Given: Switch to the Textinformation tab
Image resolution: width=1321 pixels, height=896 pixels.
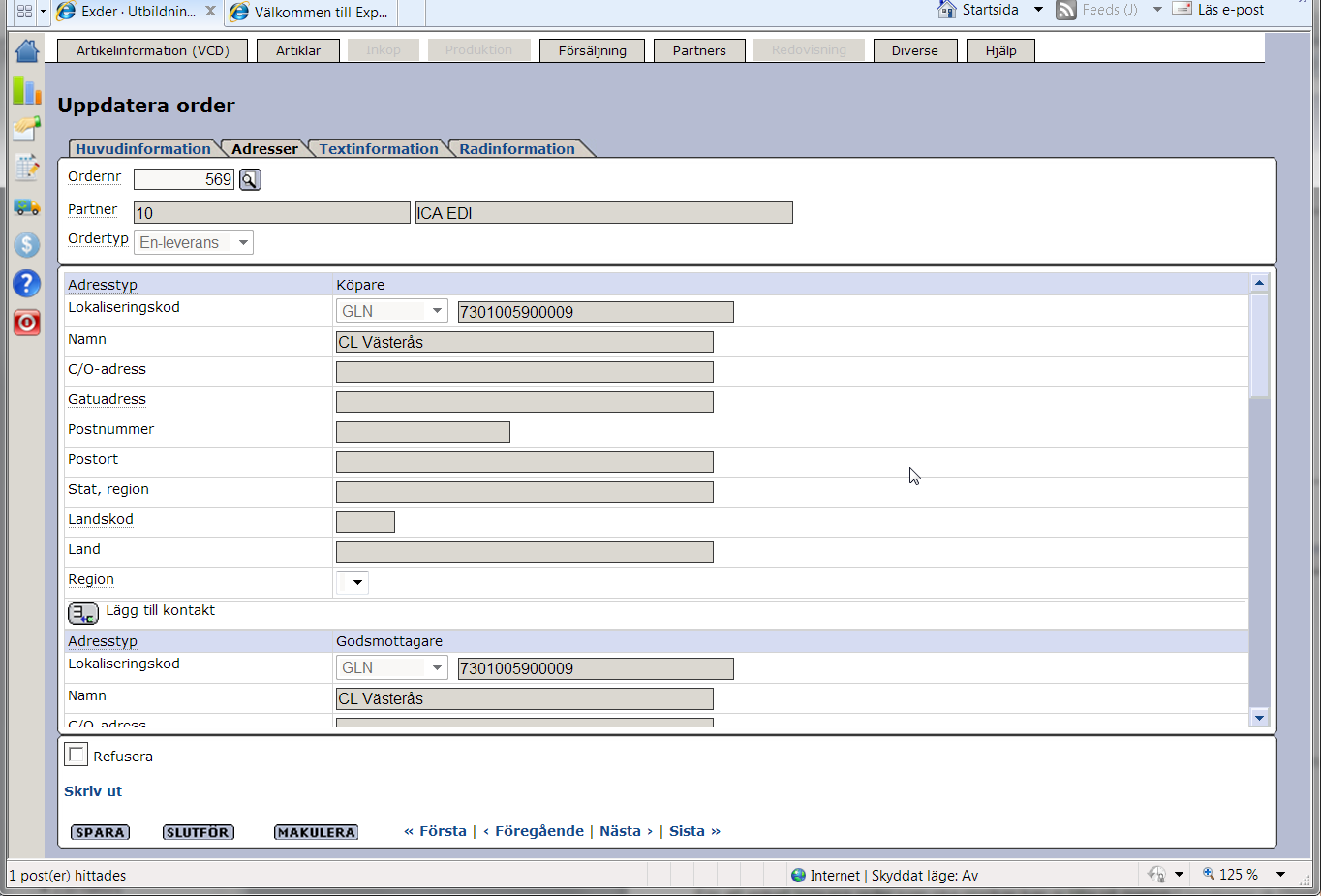Looking at the screenshot, I should tap(379, 148).
